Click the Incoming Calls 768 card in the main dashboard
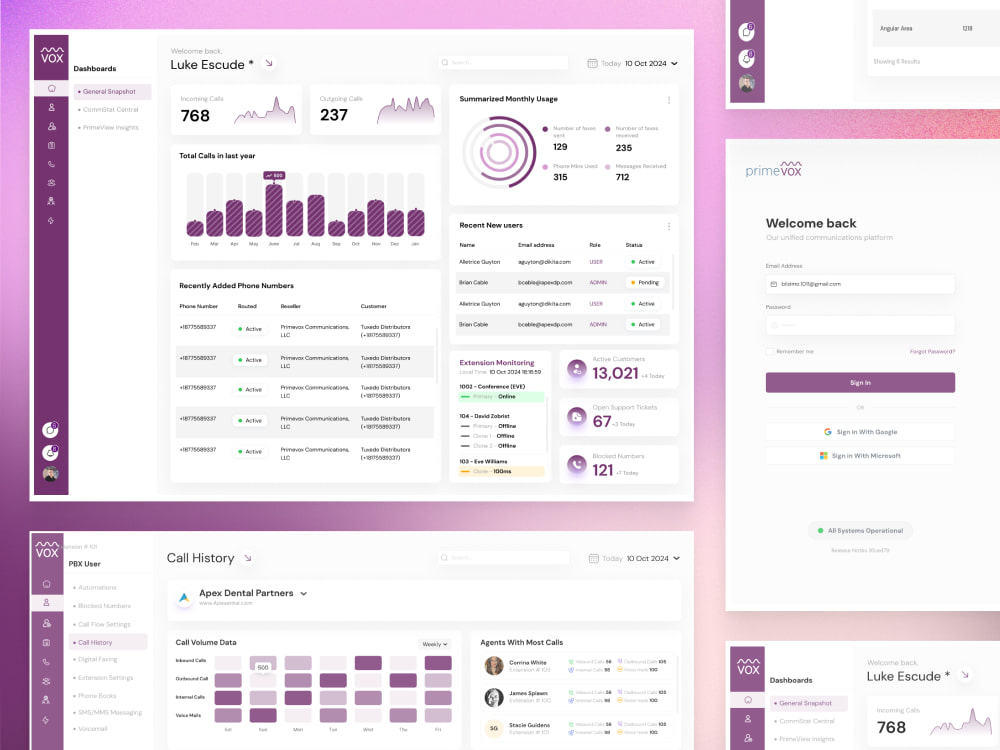The width and height of the screenshot is (1000, 750). click(x=236, y=109)
